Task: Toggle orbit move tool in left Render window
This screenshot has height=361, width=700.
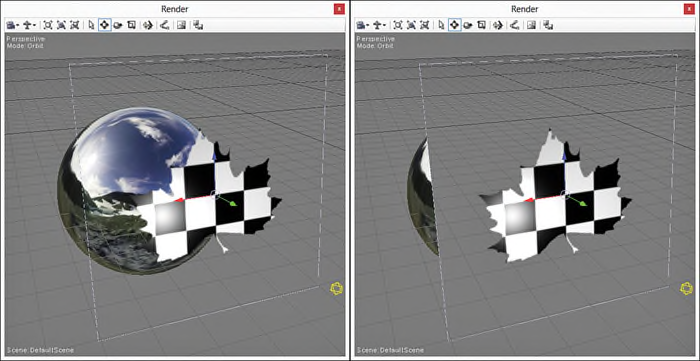Action: click(104, 25)
